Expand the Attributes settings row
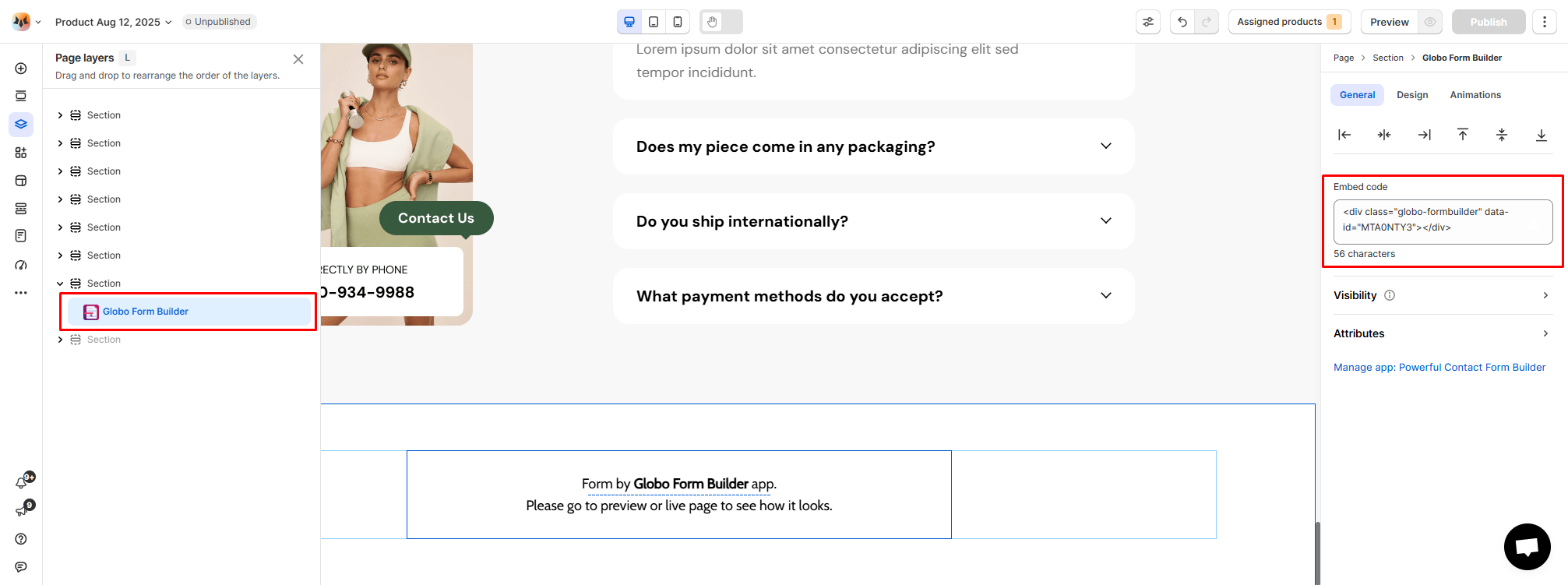This screenshot has height=585, width=1568. coord(1443,333)
